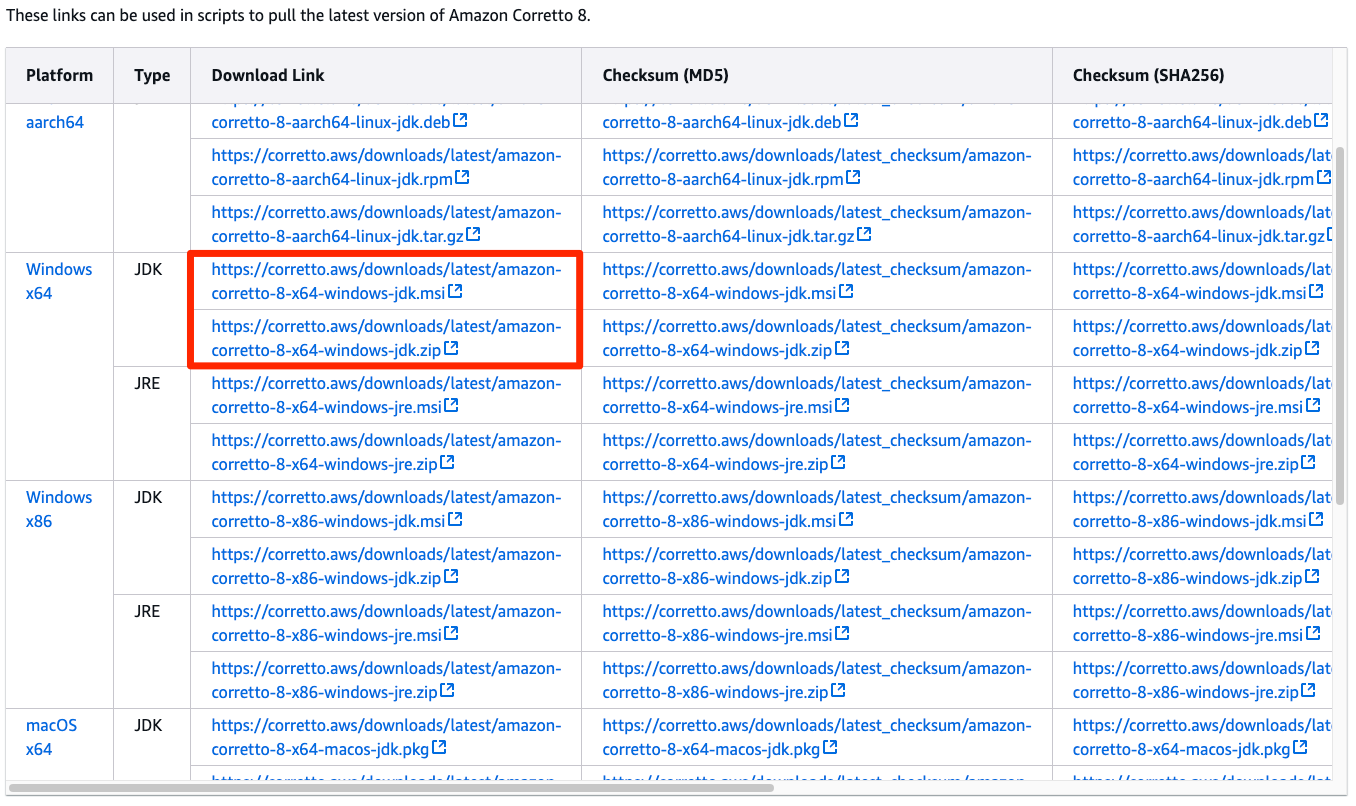Click external-link icon after x64-macos-jdk.pkg in SHA256 column
This screenshot has height=806, width=1356.
(x=1300, y=748)
